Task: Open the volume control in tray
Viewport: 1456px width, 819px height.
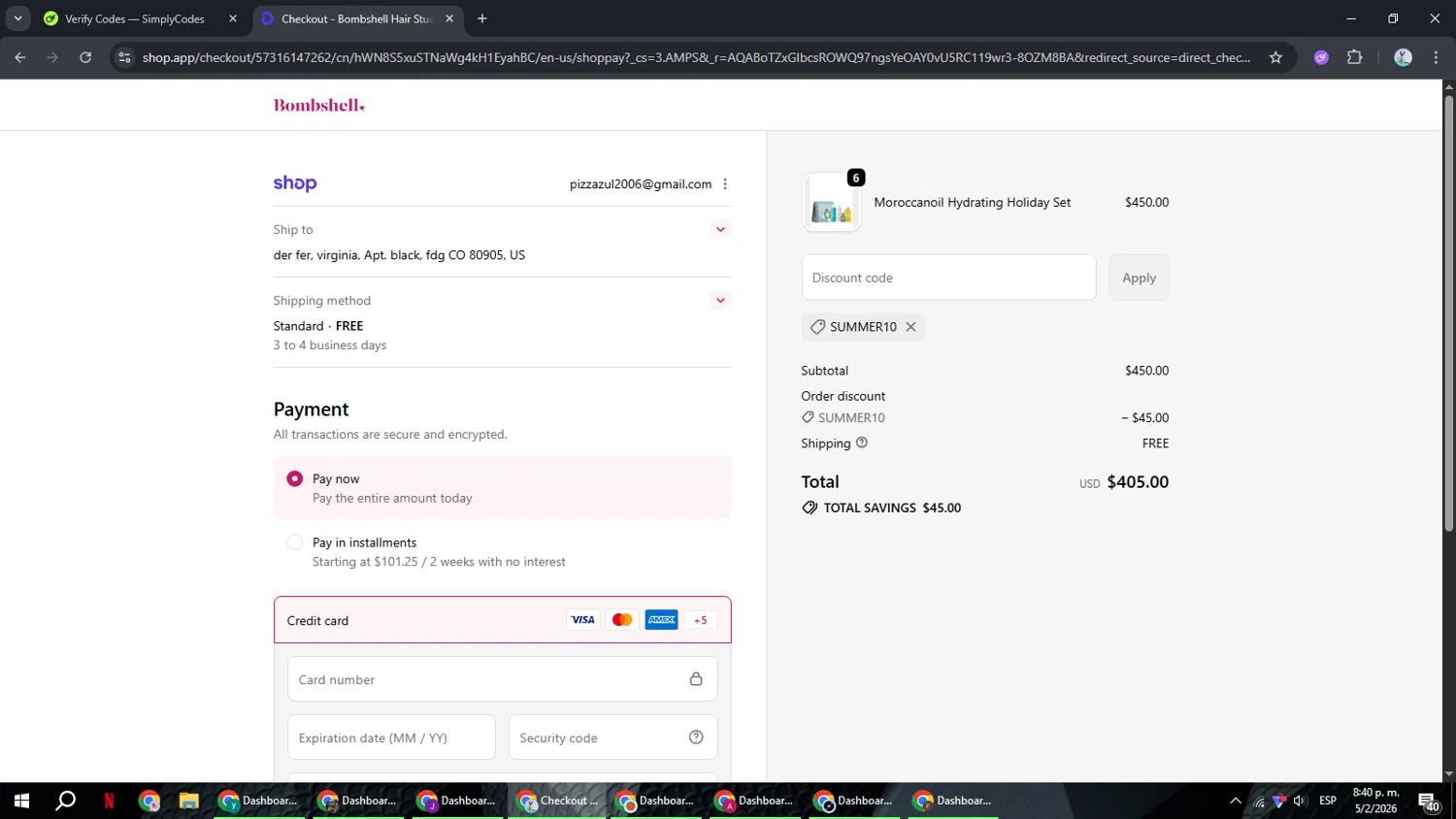Action: click(x=1300, y=801)
